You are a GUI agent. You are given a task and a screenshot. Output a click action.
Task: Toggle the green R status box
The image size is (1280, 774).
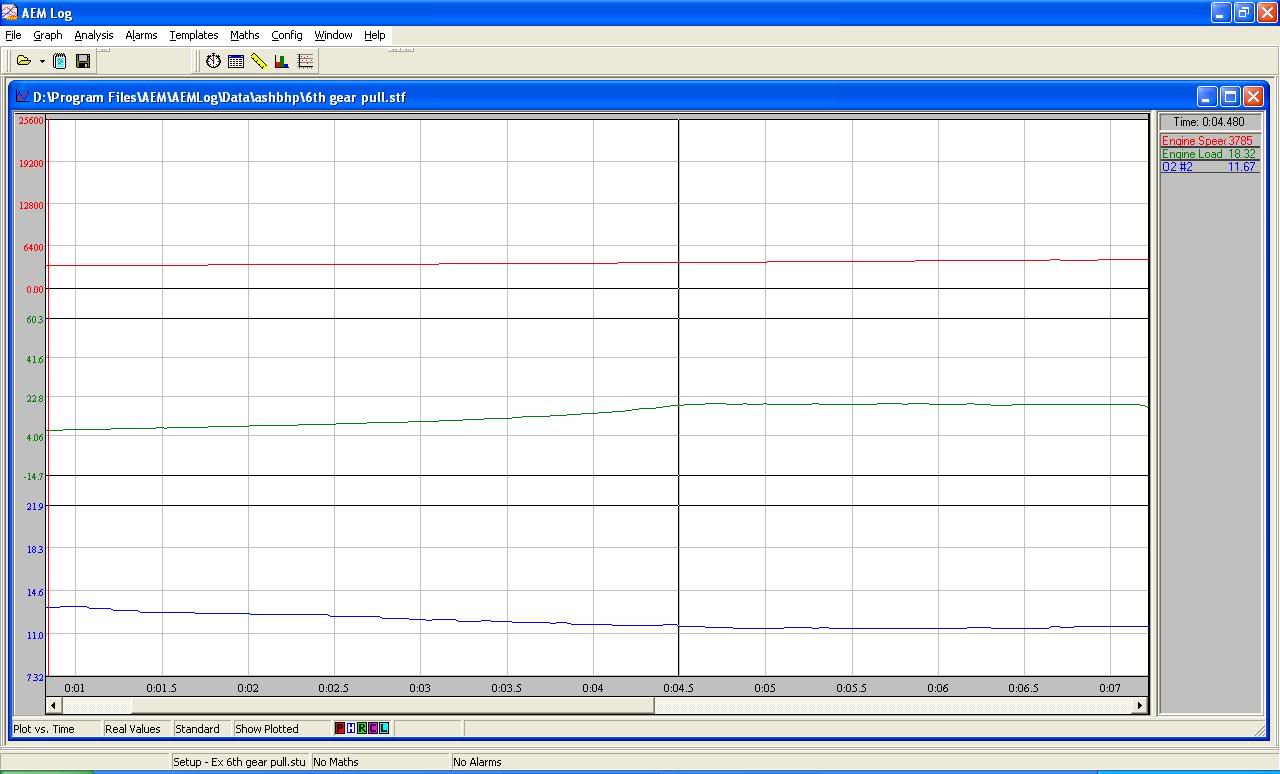(362, 728)
